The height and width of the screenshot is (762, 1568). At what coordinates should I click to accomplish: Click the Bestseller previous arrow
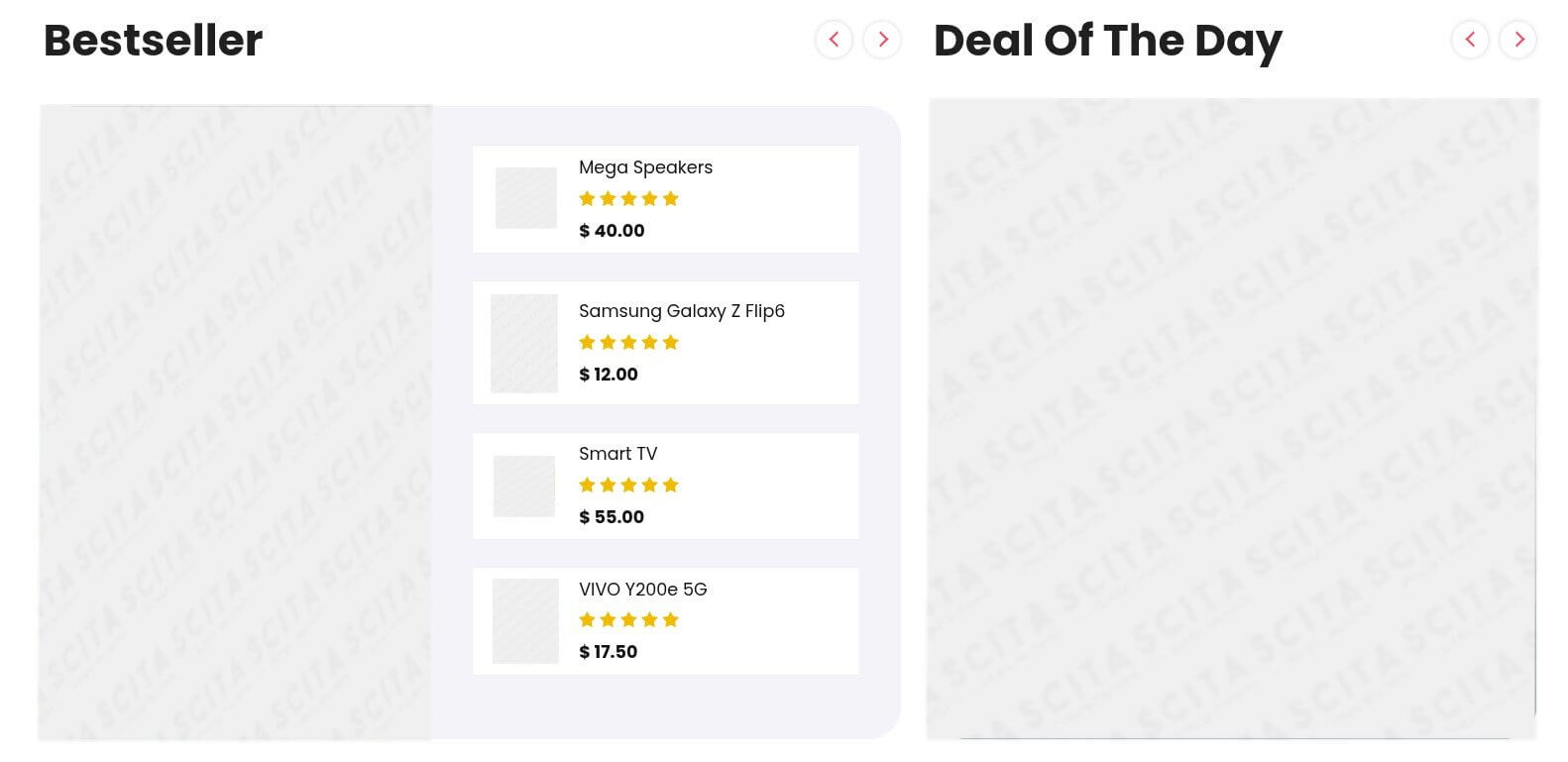click(834, 40)
